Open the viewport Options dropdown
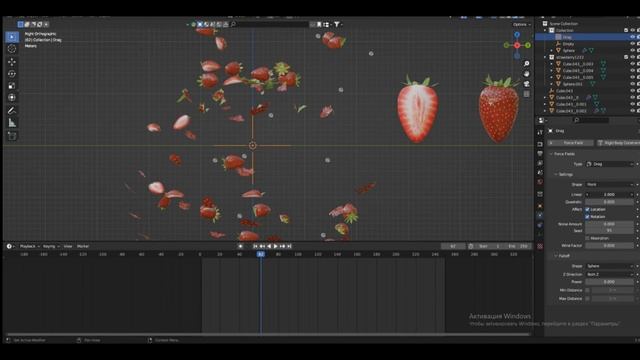 pyautogui.click(x=522, y=24)
